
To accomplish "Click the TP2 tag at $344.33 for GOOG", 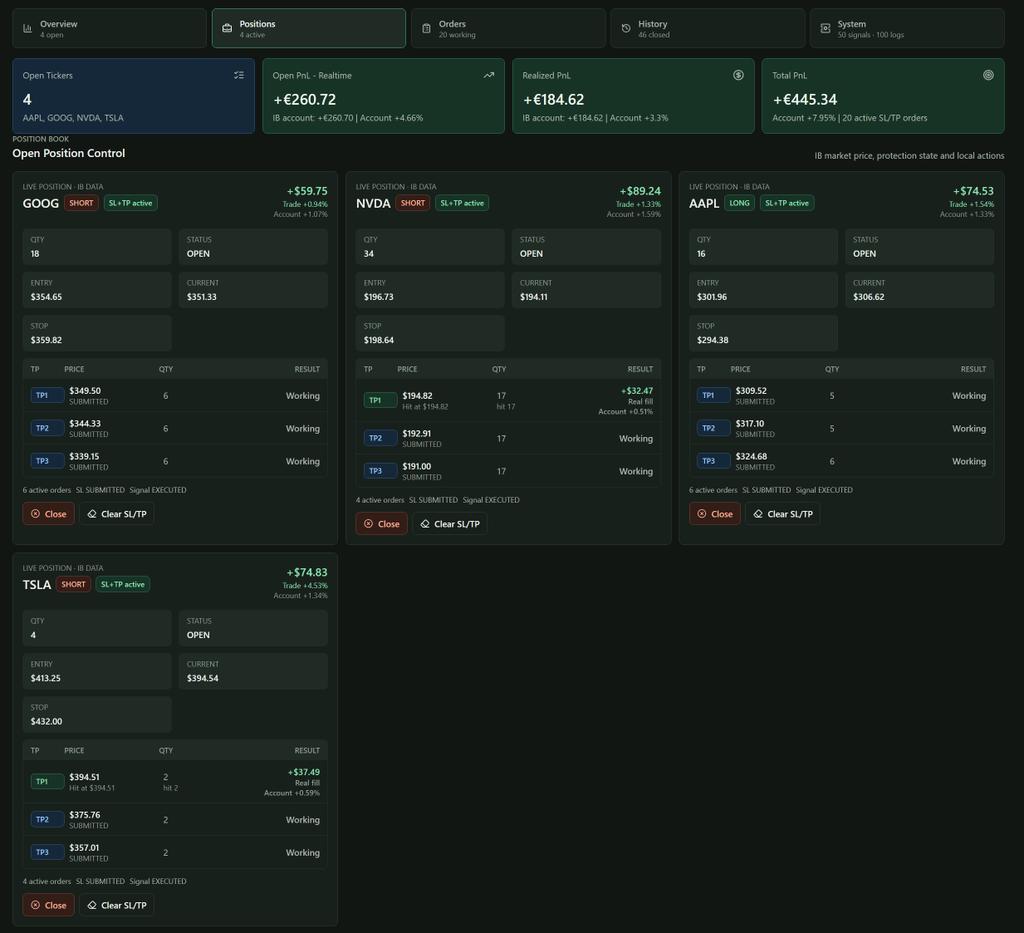I will [47, 428].
